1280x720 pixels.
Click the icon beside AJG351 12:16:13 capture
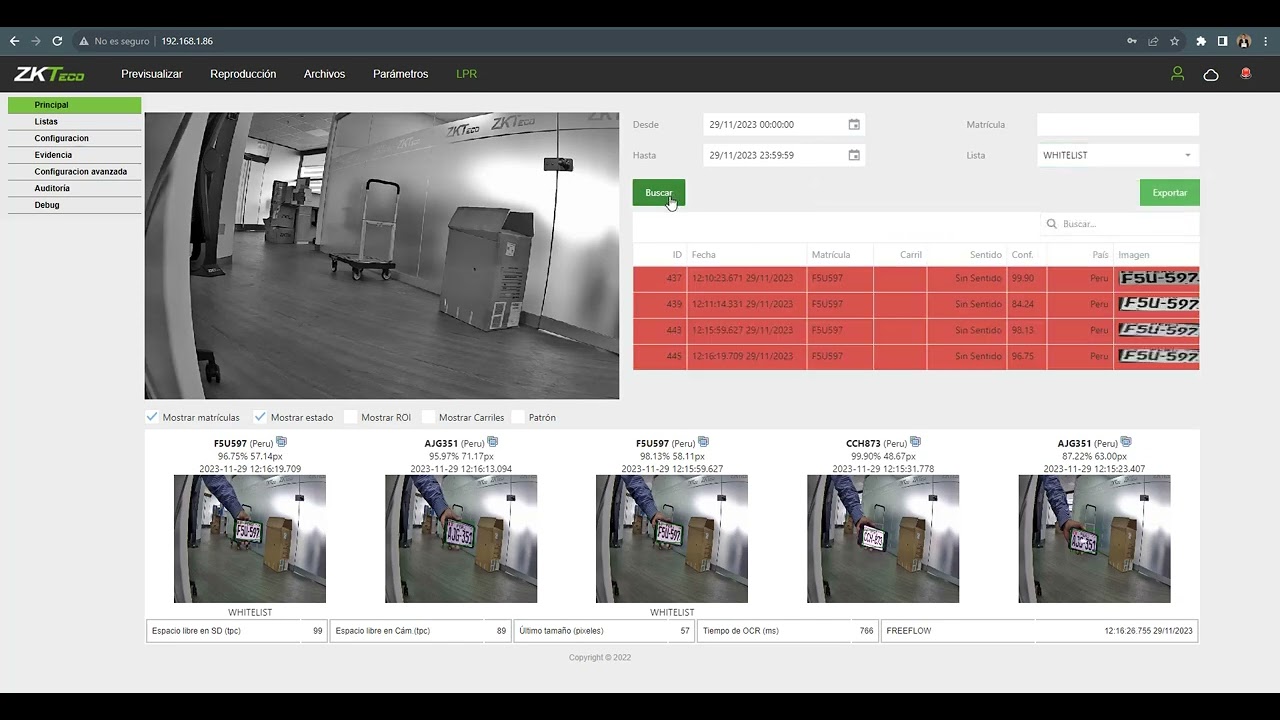[x=493, y=442]
